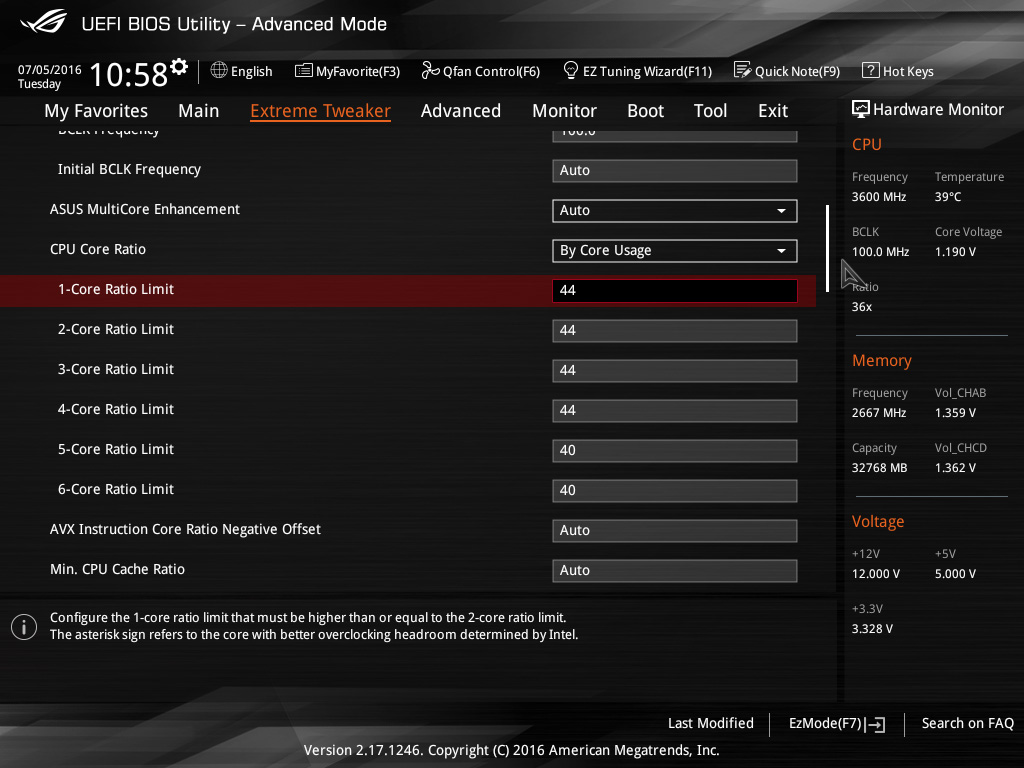Click Search on FAQ
The image size is (1024, 768).
(967, 723)
